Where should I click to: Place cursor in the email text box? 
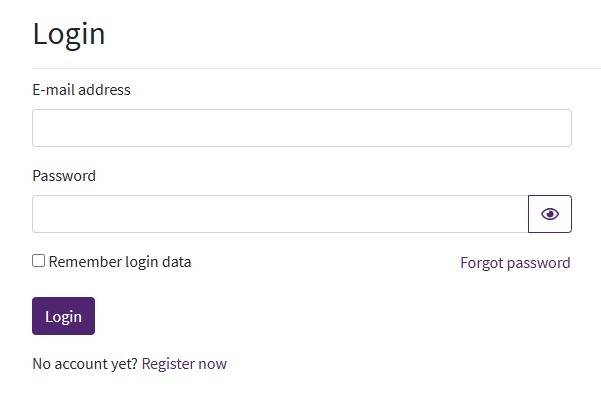[302, 128]
